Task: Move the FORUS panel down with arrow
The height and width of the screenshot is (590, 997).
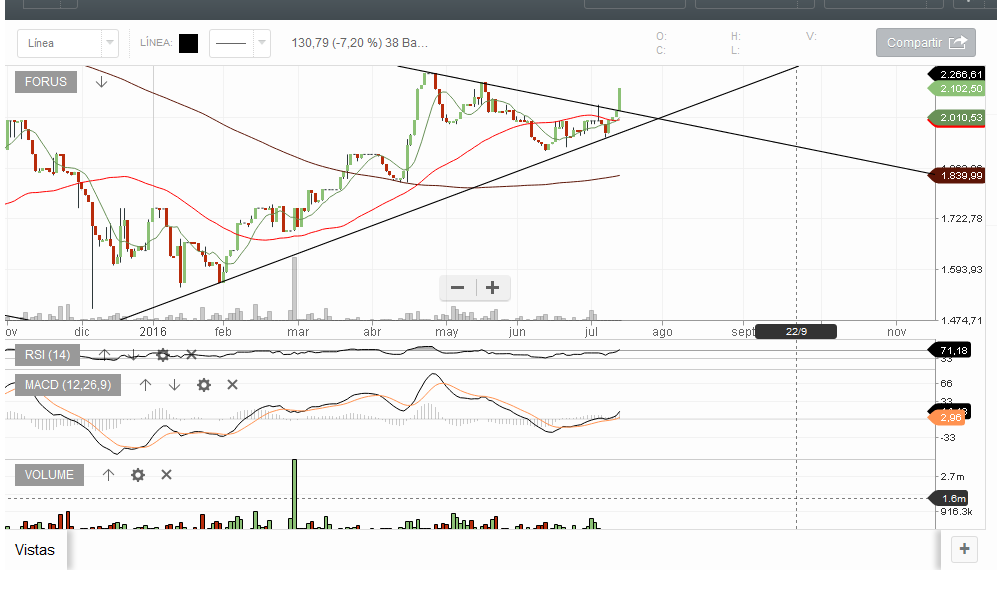Action: tap(101, 82)
